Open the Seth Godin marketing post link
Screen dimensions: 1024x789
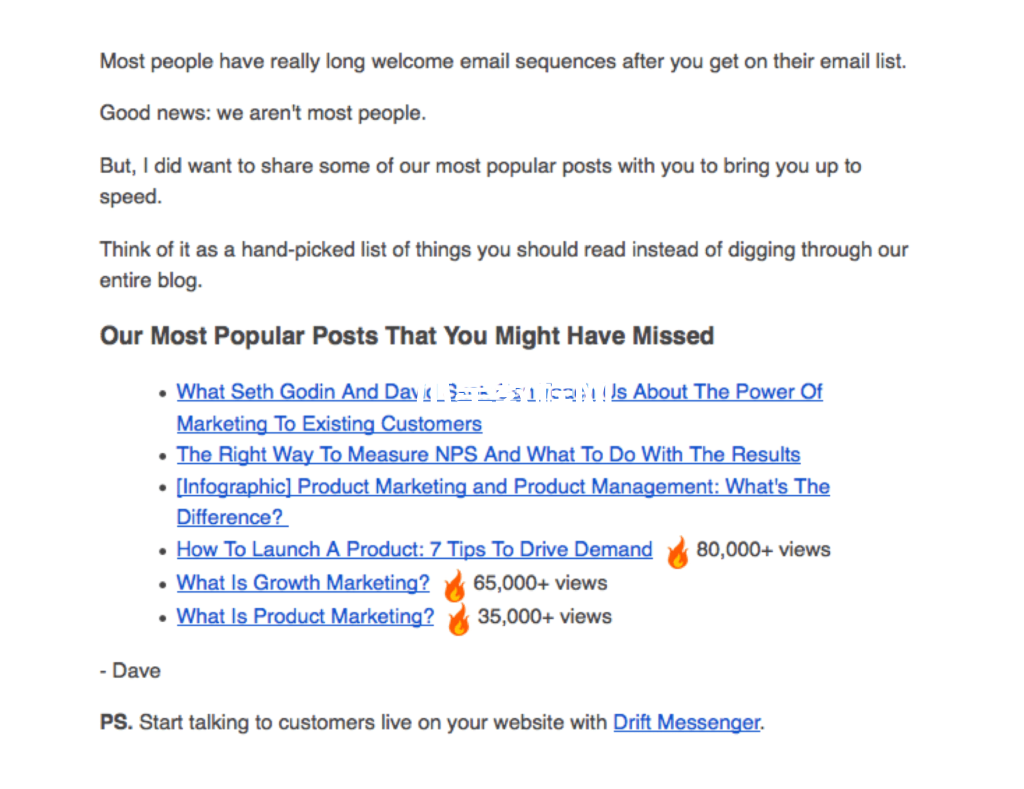coord(499,392)
